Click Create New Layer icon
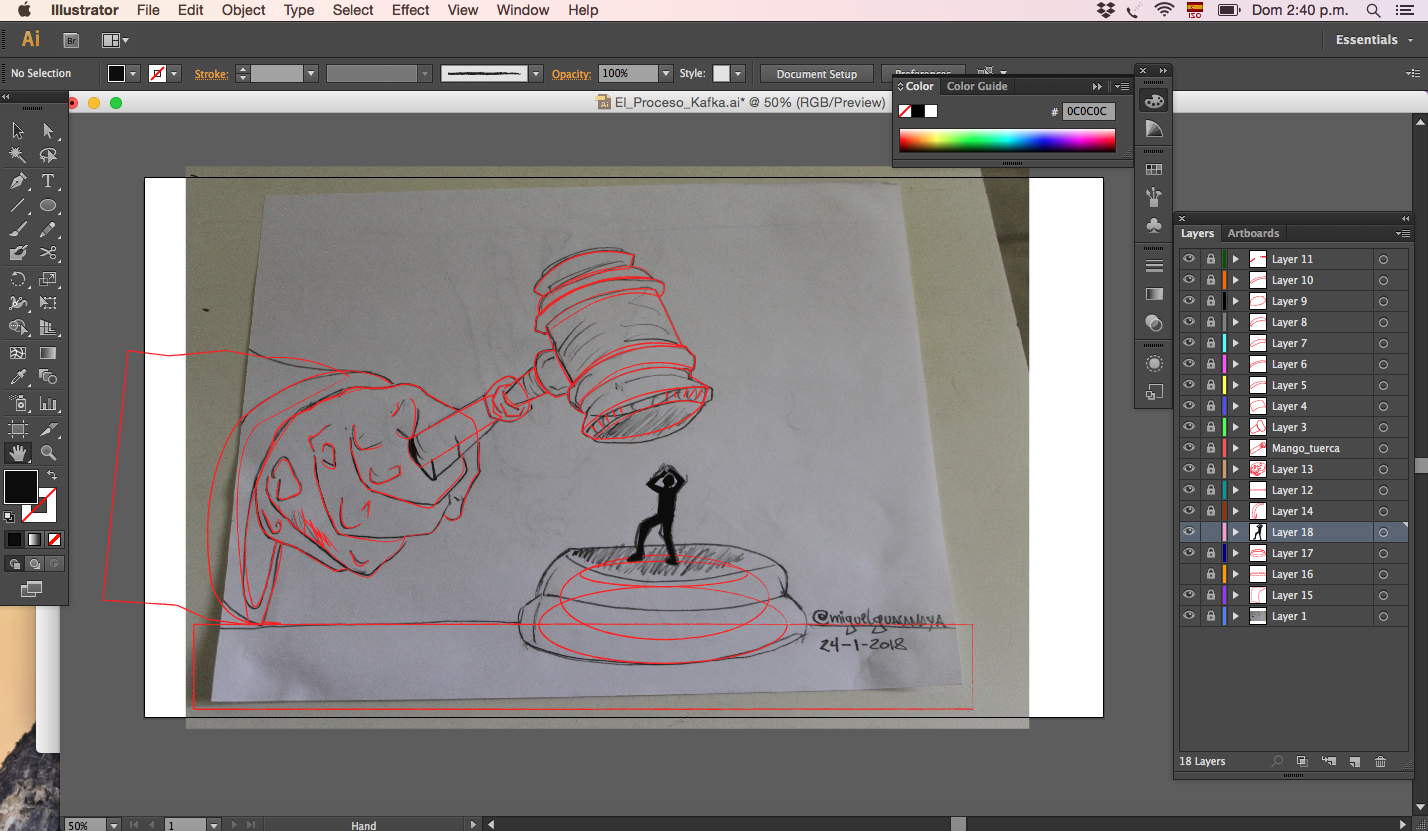The image size is (1428, 831). tap(1354, 761)
